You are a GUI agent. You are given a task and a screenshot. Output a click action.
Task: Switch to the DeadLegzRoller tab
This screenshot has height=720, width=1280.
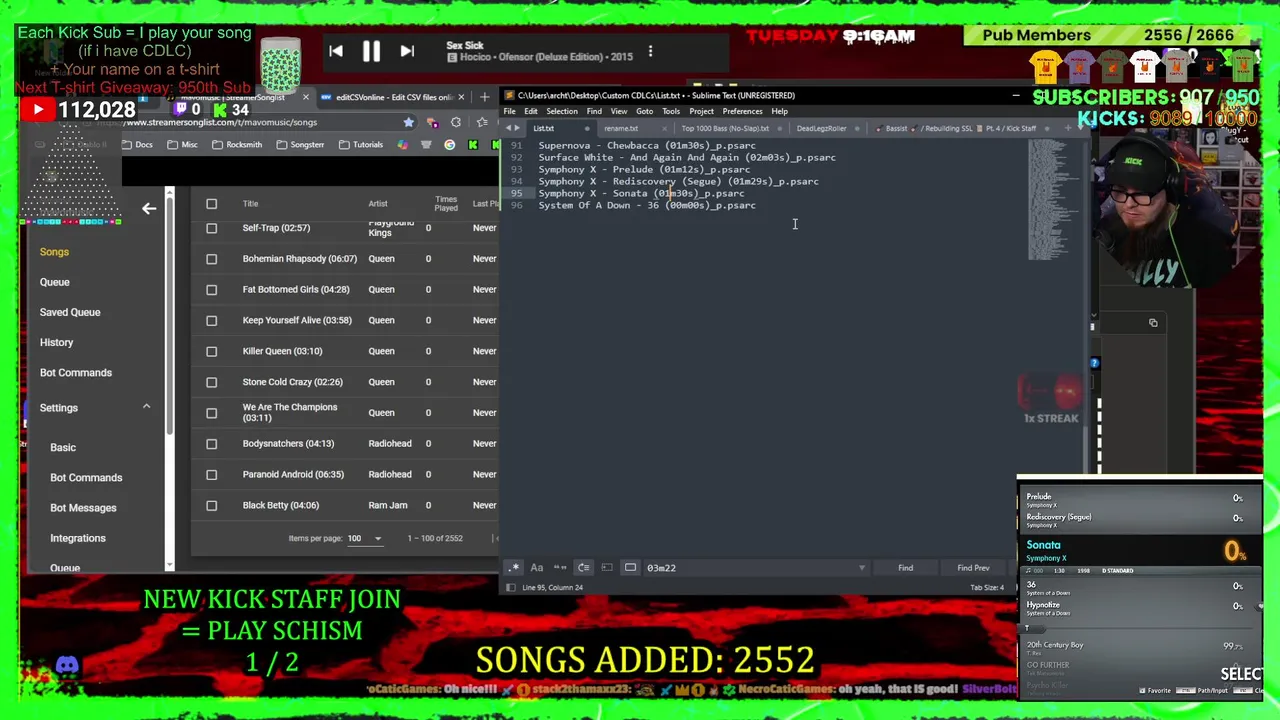point(822,128)
